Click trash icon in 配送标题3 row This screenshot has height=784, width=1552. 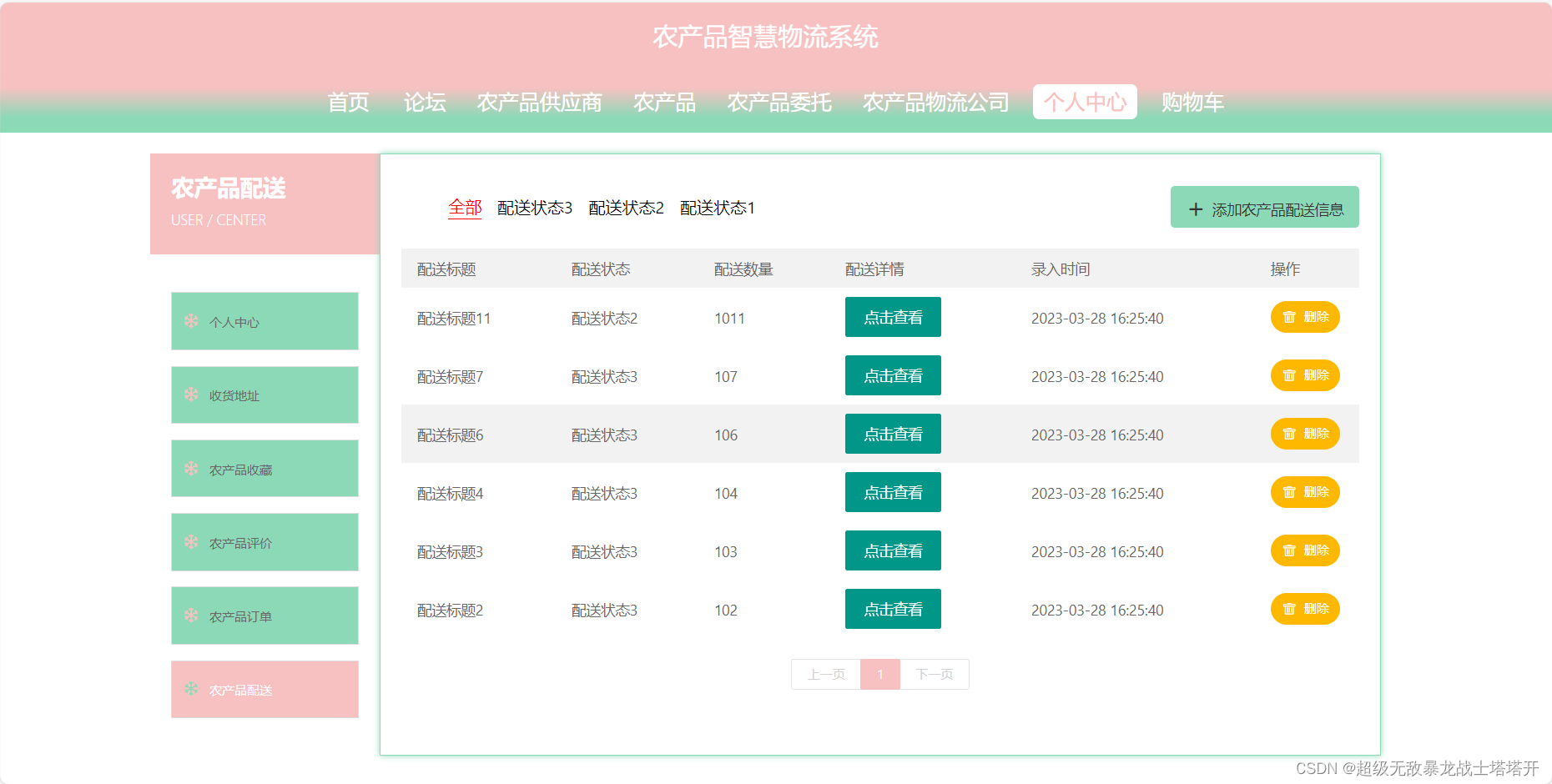[x=1289, y=550]
